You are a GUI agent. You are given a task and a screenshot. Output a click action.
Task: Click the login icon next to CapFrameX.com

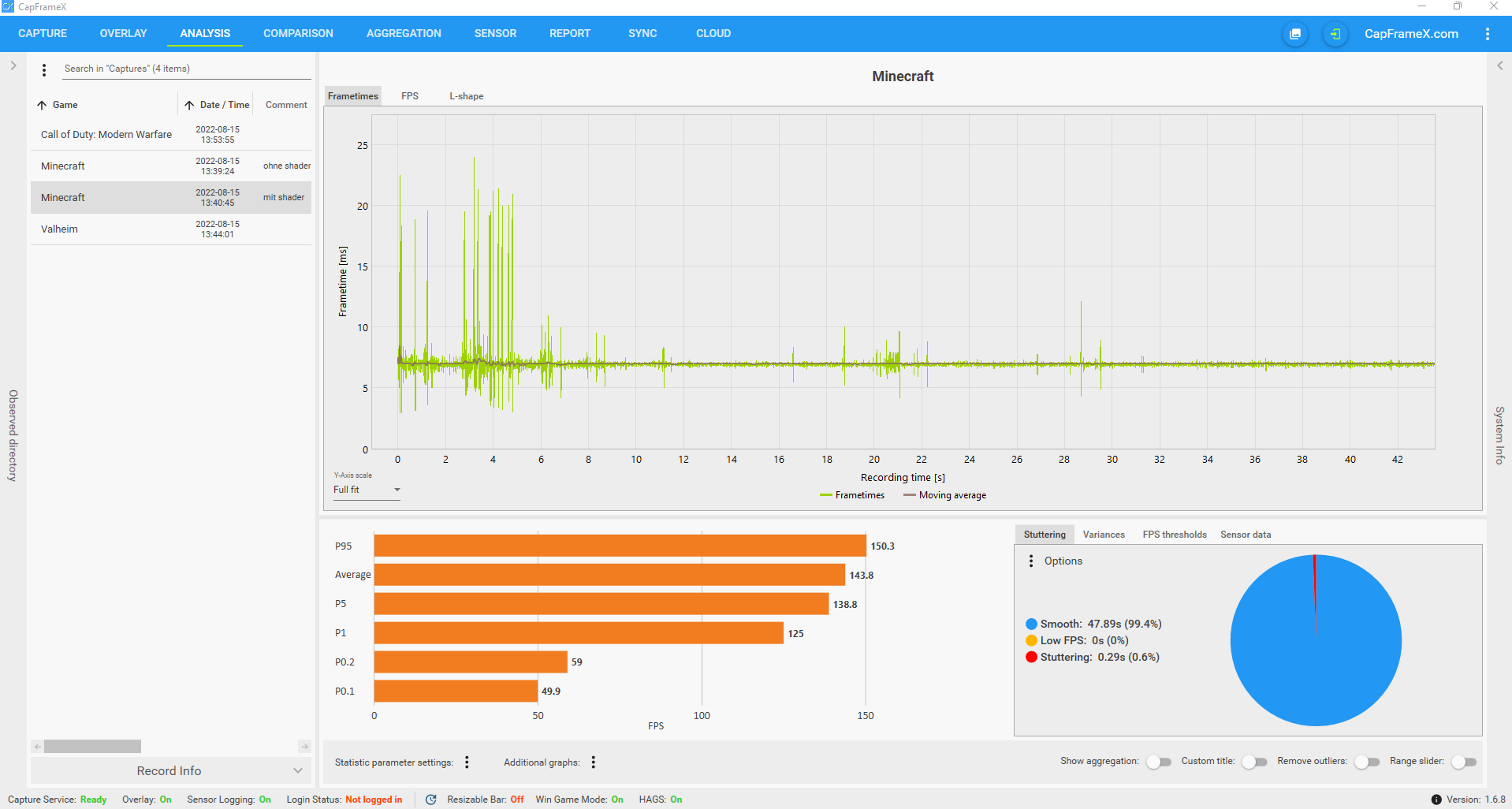click(x=1335, y=34)
